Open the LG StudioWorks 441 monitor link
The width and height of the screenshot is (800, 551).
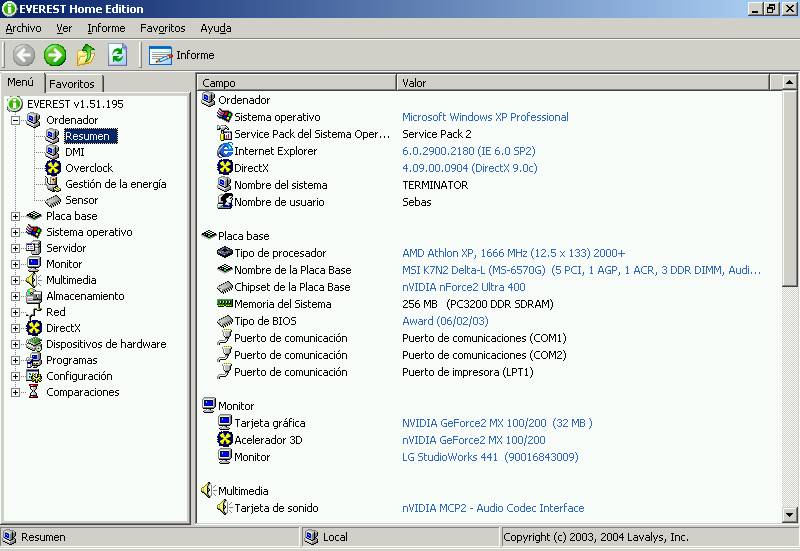(x=490, y=457)
